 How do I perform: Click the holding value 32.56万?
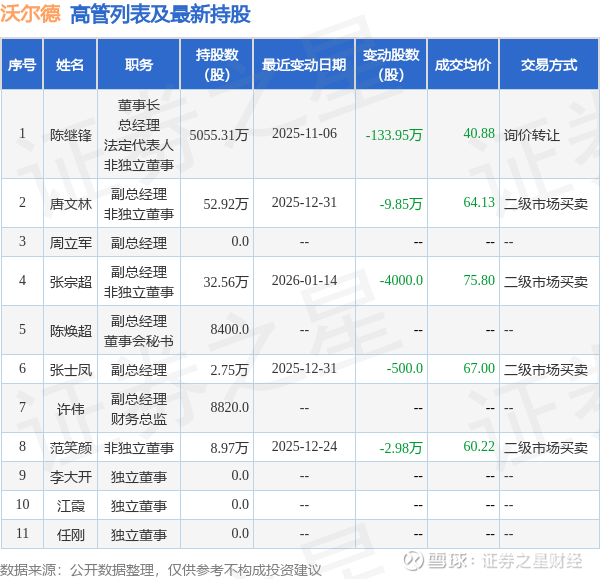226,282
